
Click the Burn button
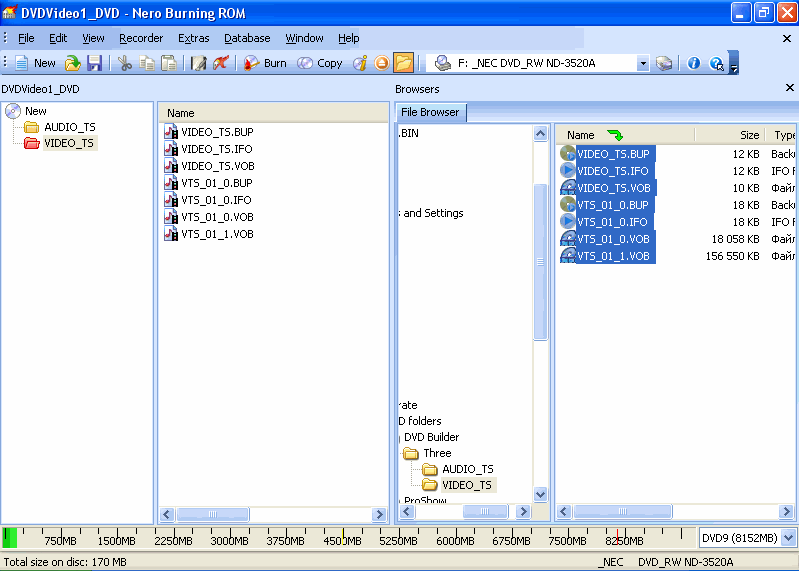click(x=265, y=63)
